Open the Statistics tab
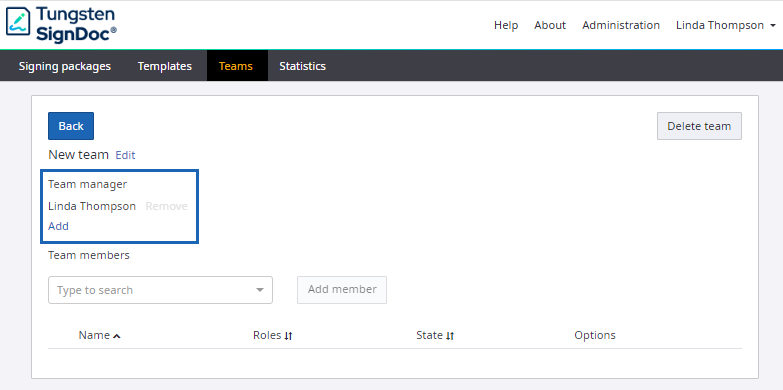783x390 pixels. tap(302, 66)
